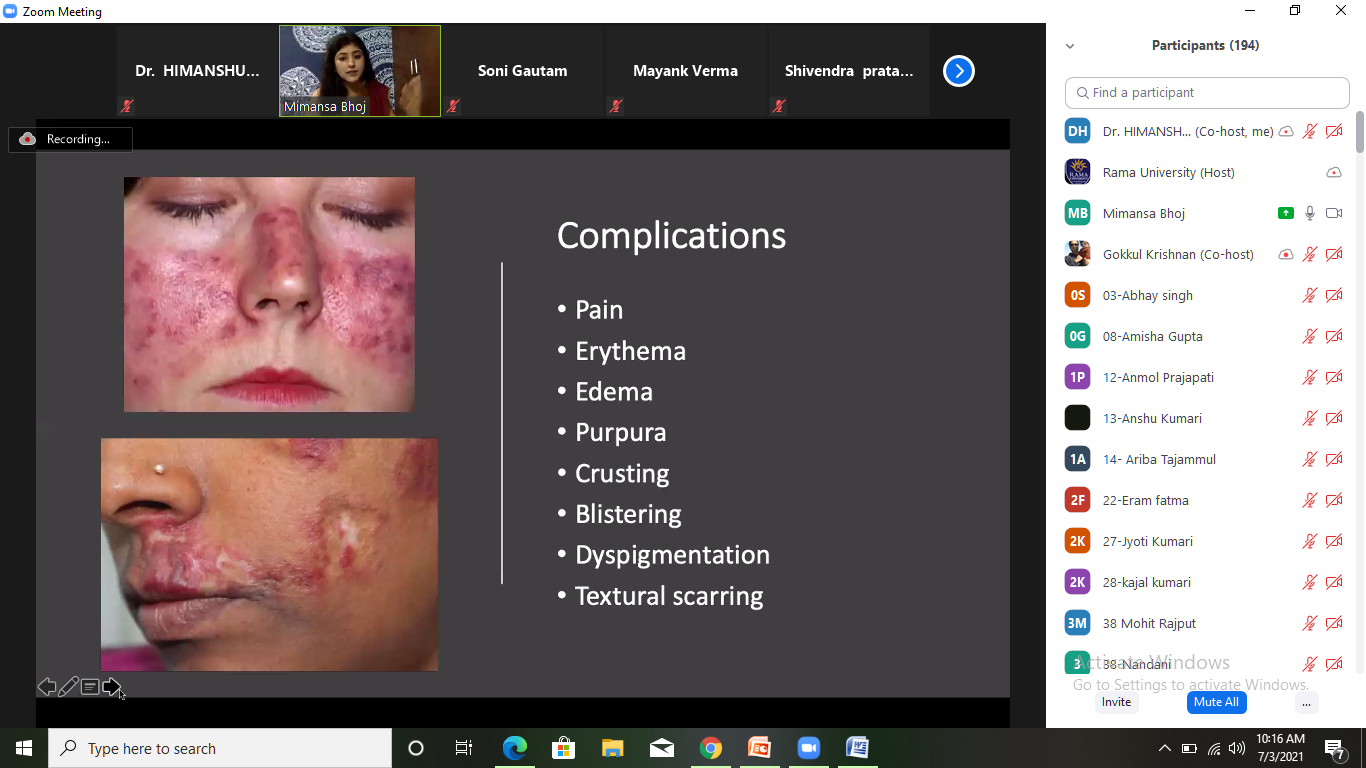
Task: Open File Explorer from taskbar
Action: [x=612, y=748]
